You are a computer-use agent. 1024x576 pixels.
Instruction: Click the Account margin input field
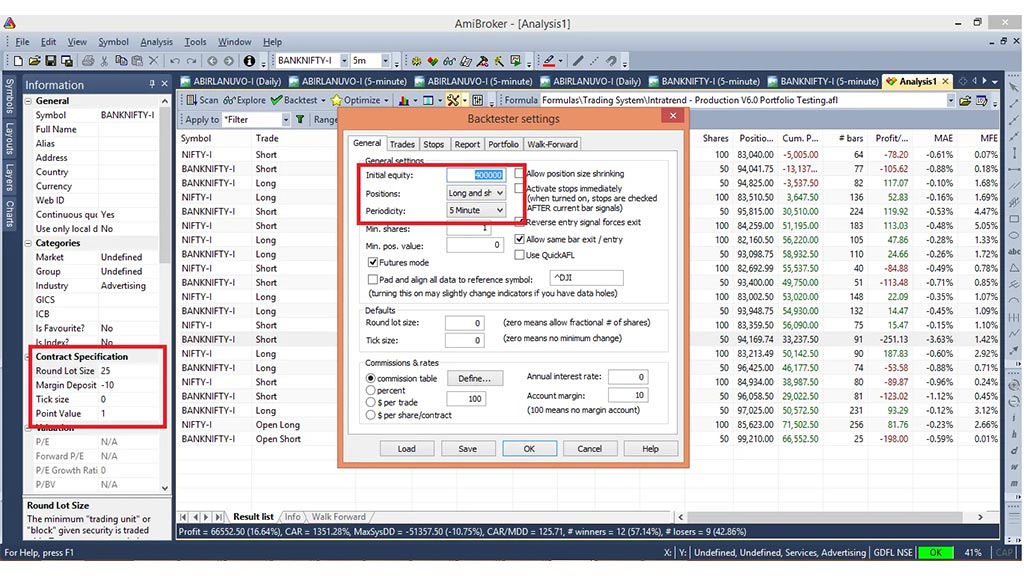pos(628,395)
